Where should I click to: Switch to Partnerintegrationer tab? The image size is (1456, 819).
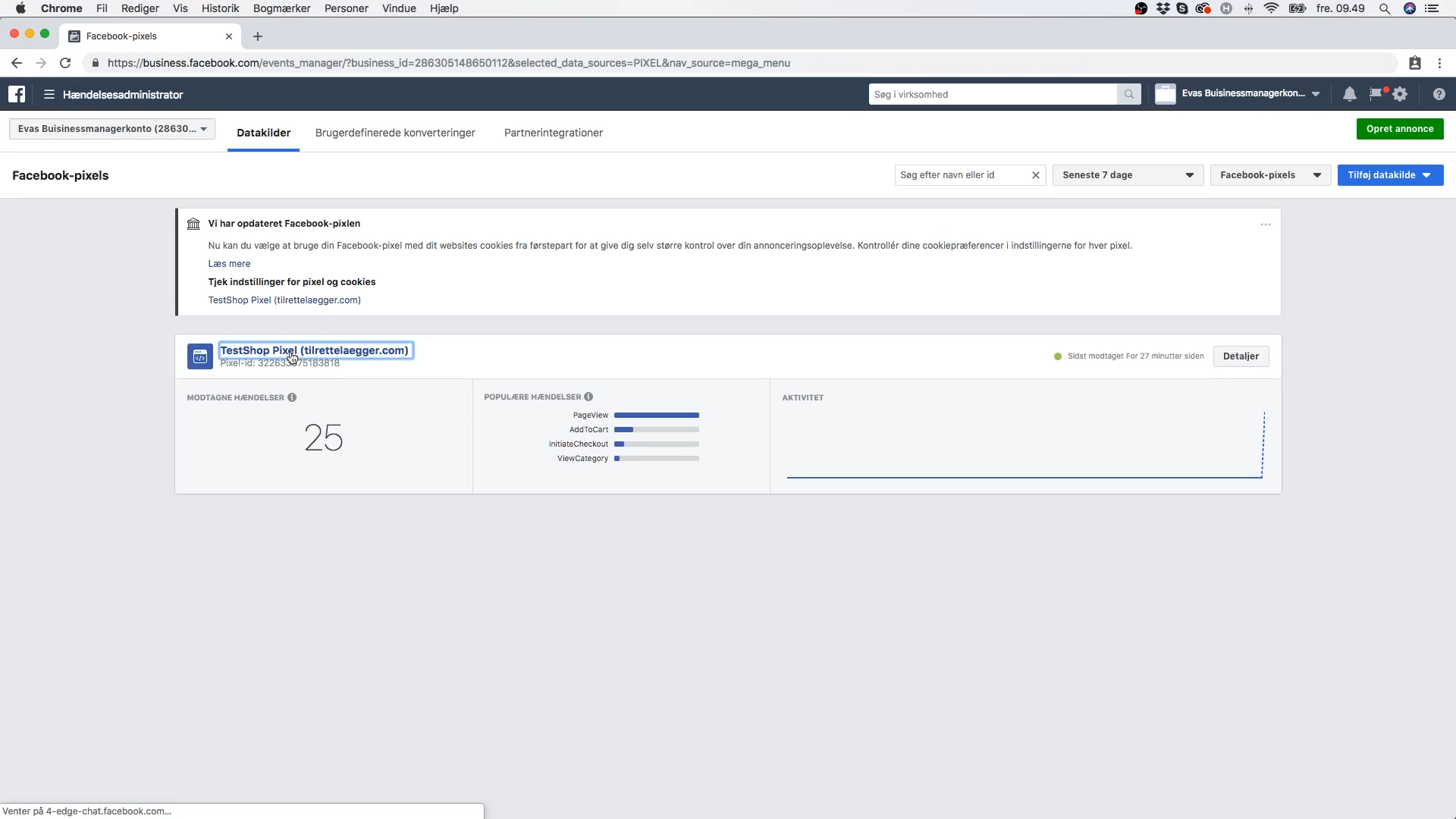554,133
